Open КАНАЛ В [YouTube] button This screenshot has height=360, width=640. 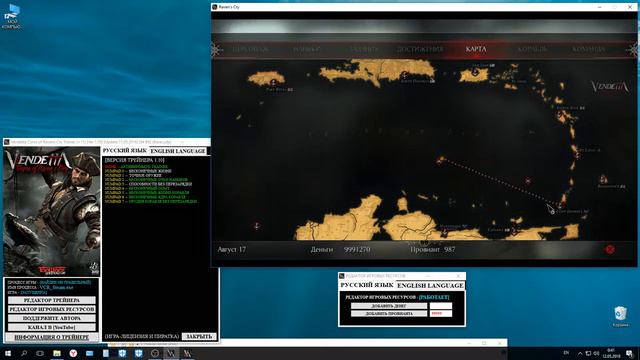point(51,327)
